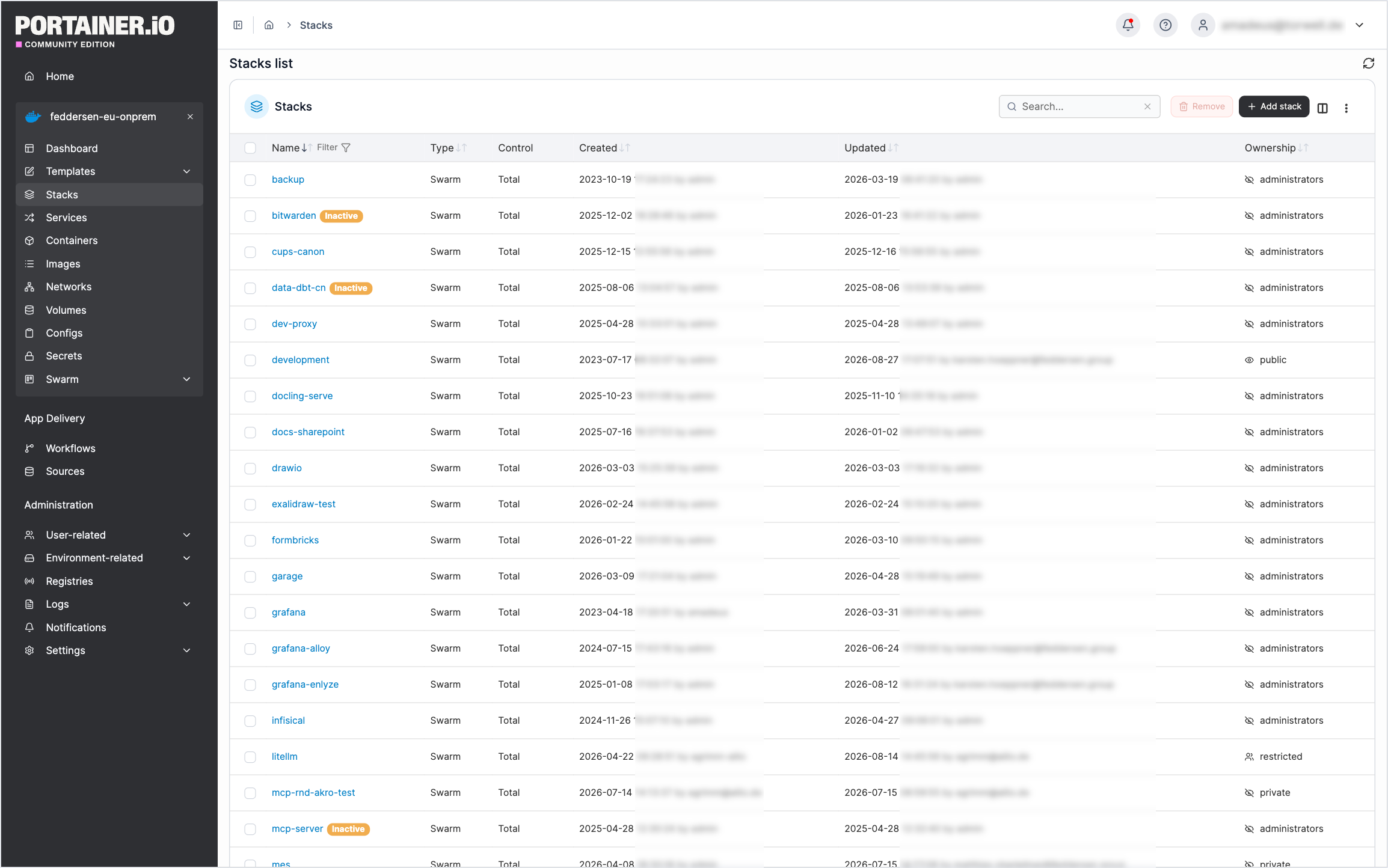The width and height of the screenshot is (1388, 868).
Task: Check the litellm stack checkbox
Action: (250, 757)
